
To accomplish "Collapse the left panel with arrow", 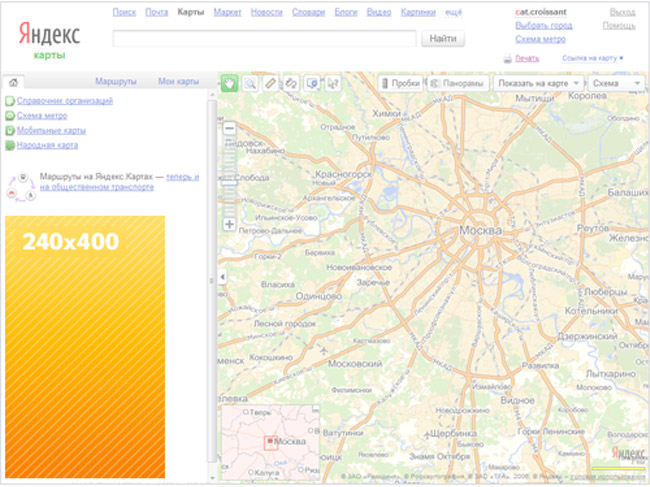I will tap(223, 276).
